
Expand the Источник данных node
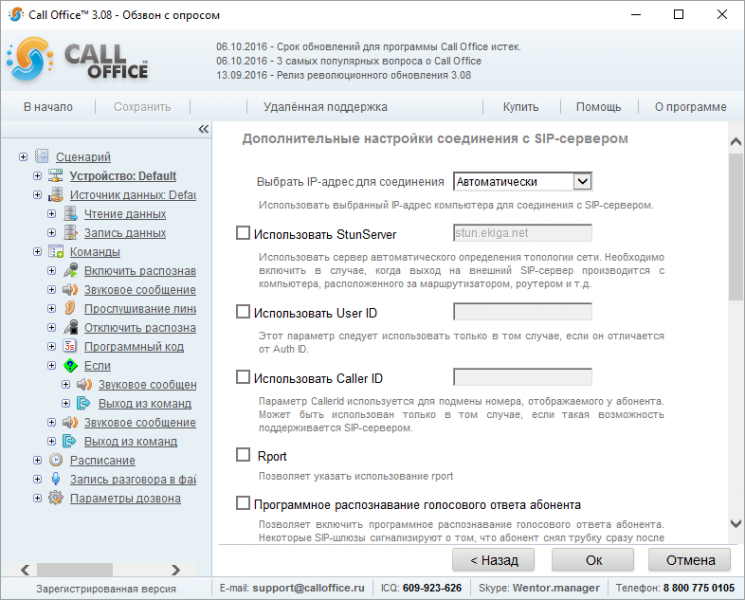tap(38, 194)
